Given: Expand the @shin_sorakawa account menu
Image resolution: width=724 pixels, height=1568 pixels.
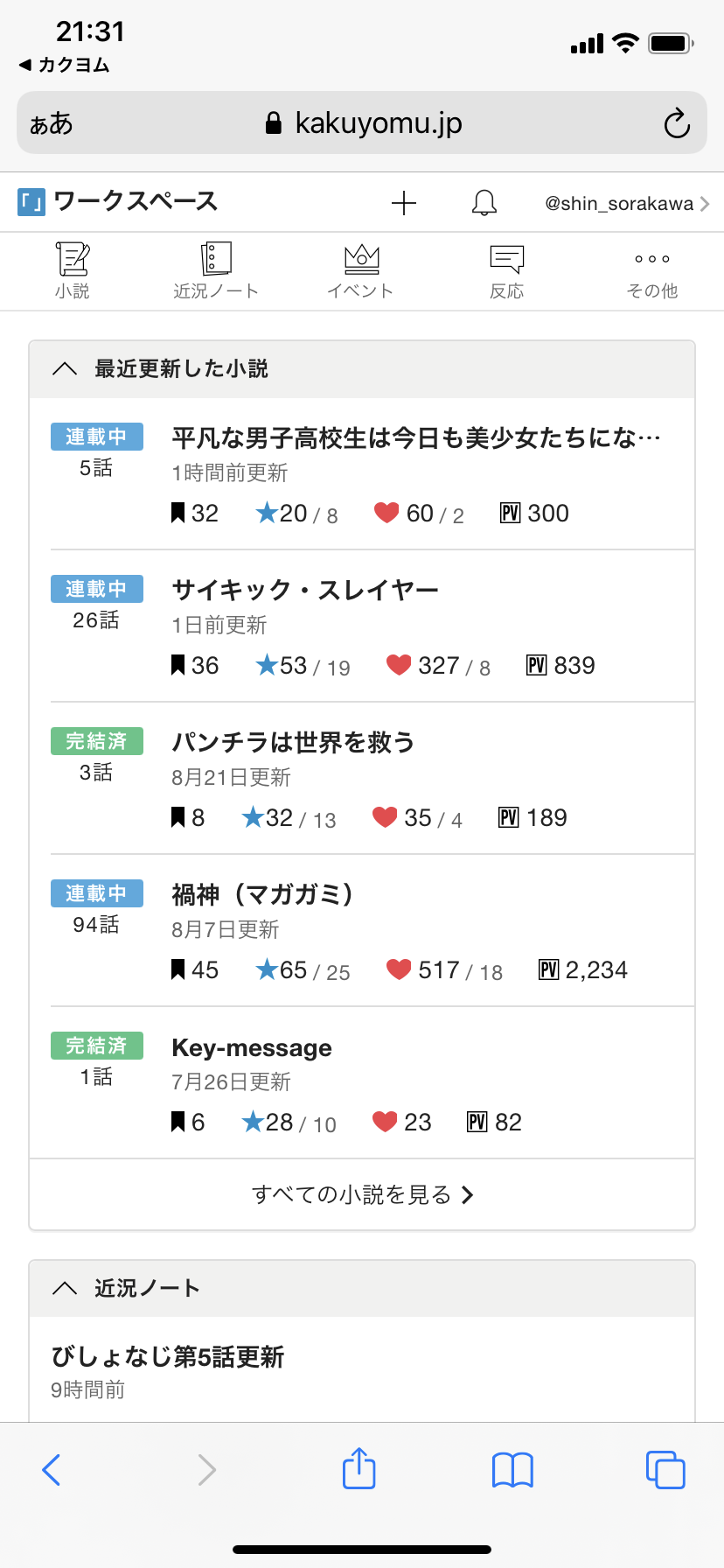Looking at the screenshot, I should (626, 204).
